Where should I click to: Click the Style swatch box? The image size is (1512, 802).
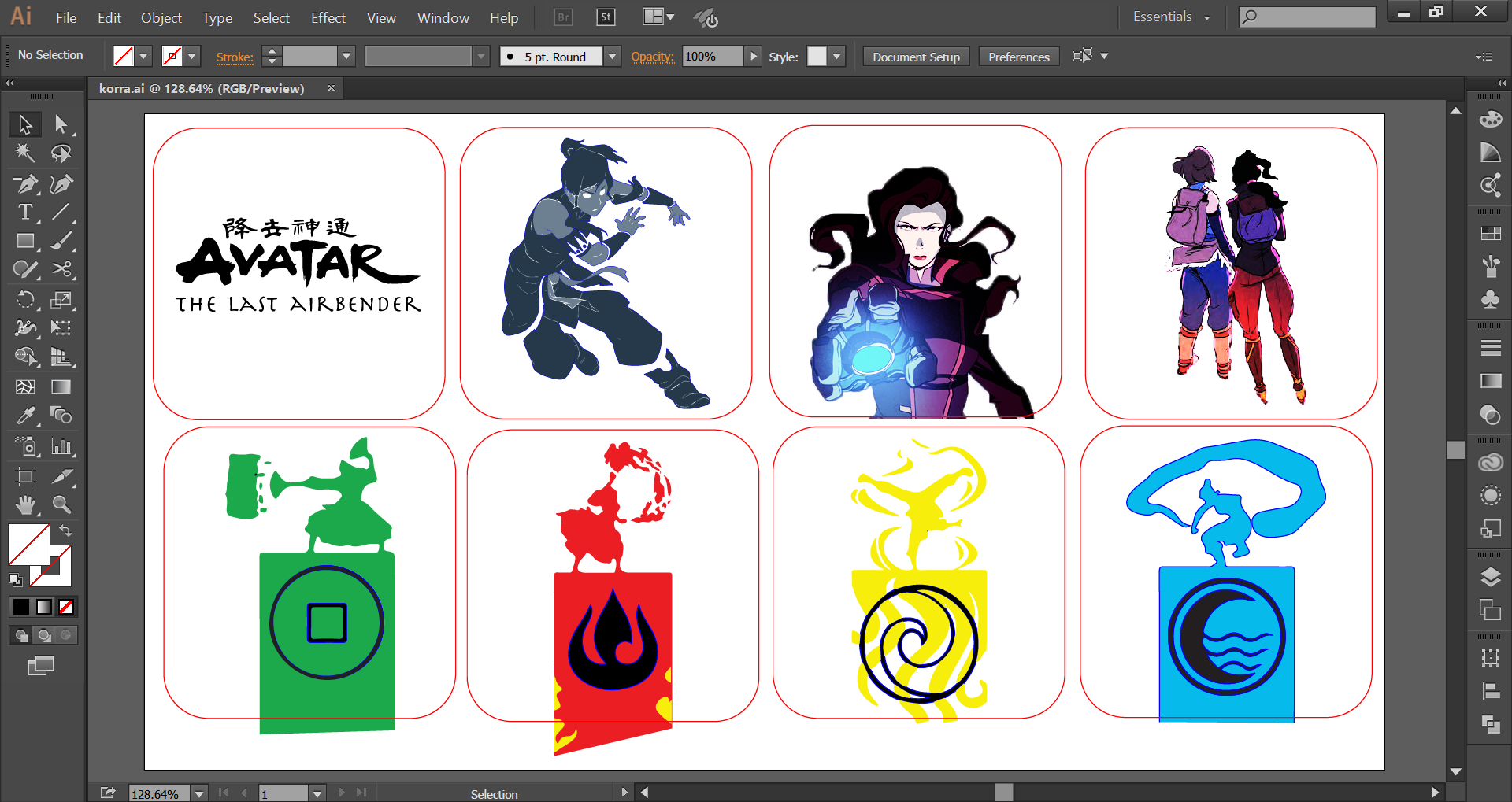[x=817, y=57]
